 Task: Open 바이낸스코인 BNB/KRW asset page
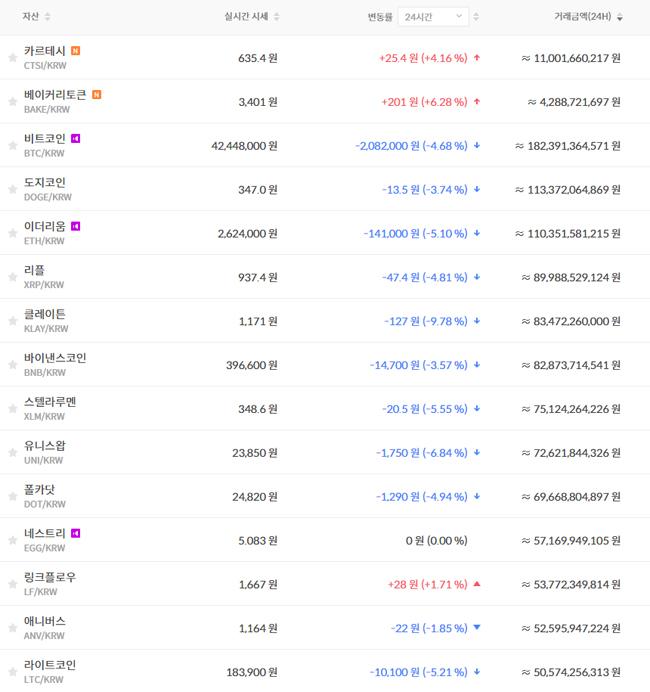pyautogui.click(x=55, y=364)
